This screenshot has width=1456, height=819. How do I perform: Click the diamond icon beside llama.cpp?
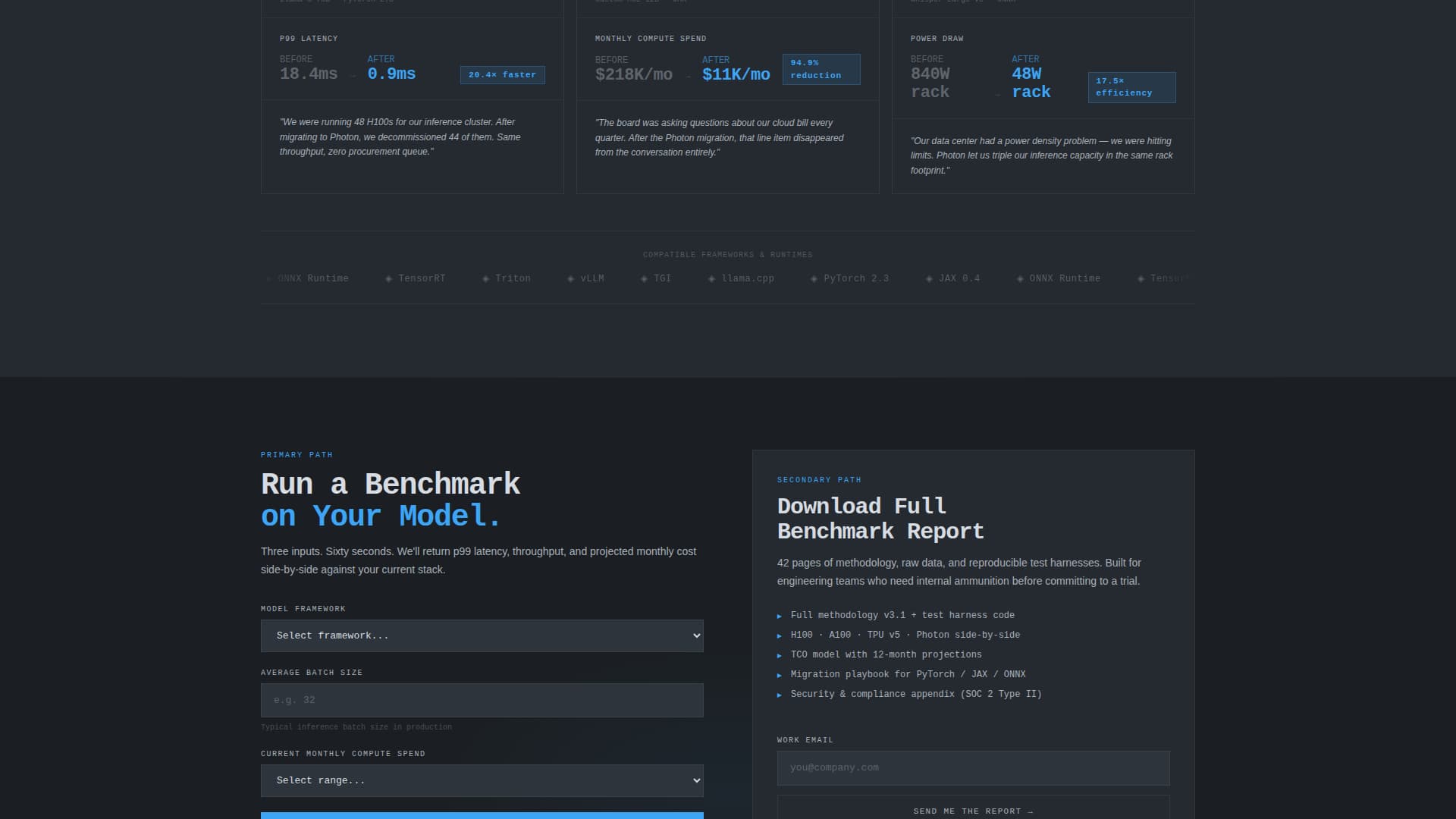tap(711, 279)
